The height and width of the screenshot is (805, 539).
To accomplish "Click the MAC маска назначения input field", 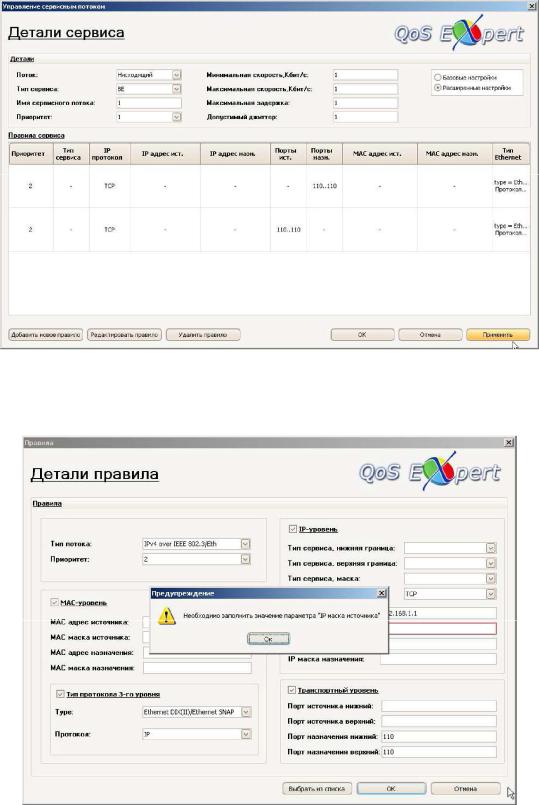I will coord(197,668).
